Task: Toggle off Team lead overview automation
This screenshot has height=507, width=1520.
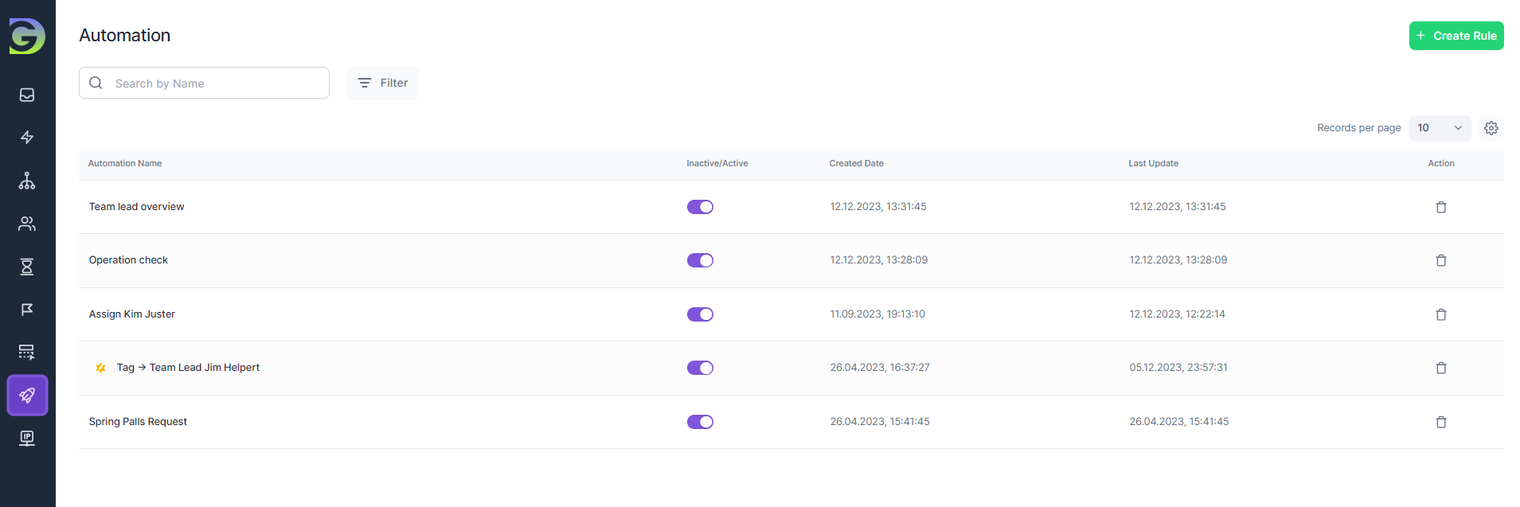Action: [x=699, y=207]
